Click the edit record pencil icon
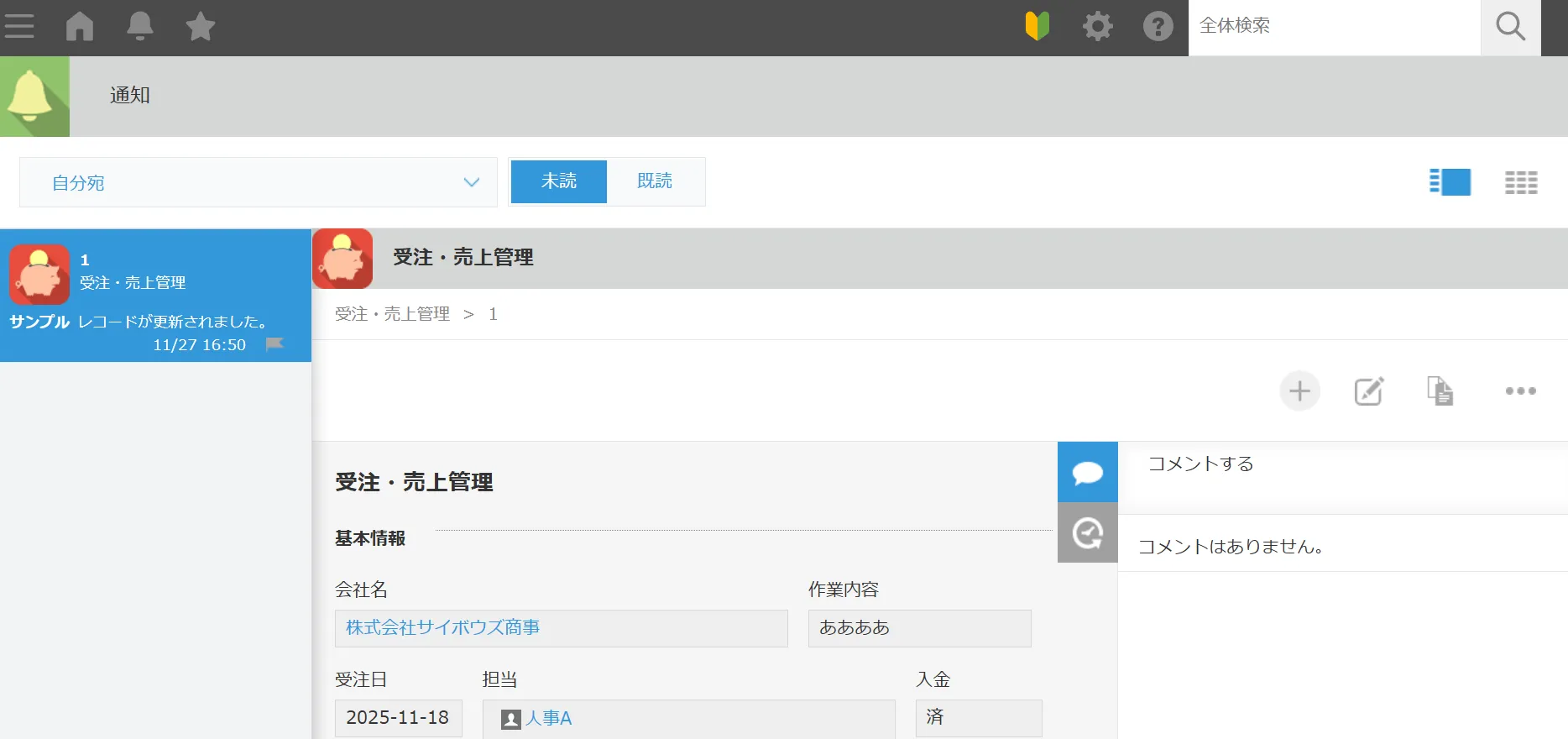Image resolution: width=1568 pixels, height=739 pixels. [1369, 391]
